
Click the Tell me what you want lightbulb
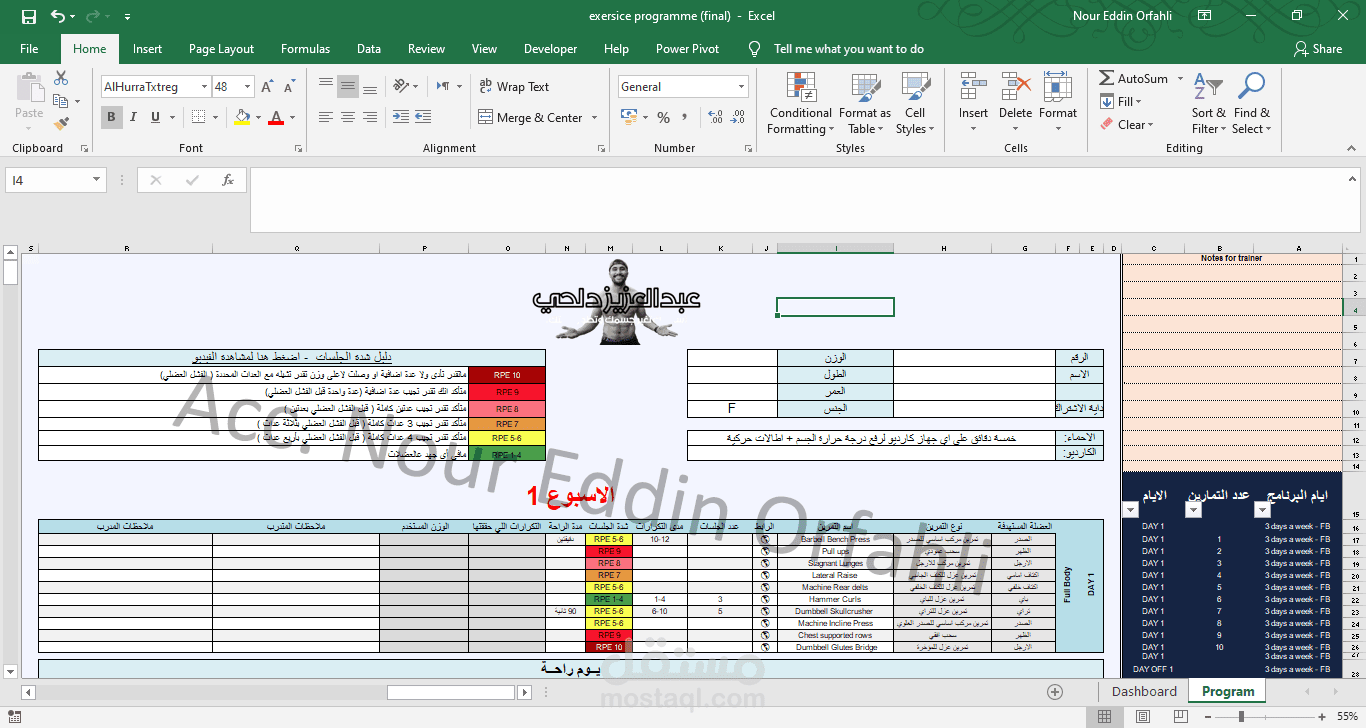(755, 48)
